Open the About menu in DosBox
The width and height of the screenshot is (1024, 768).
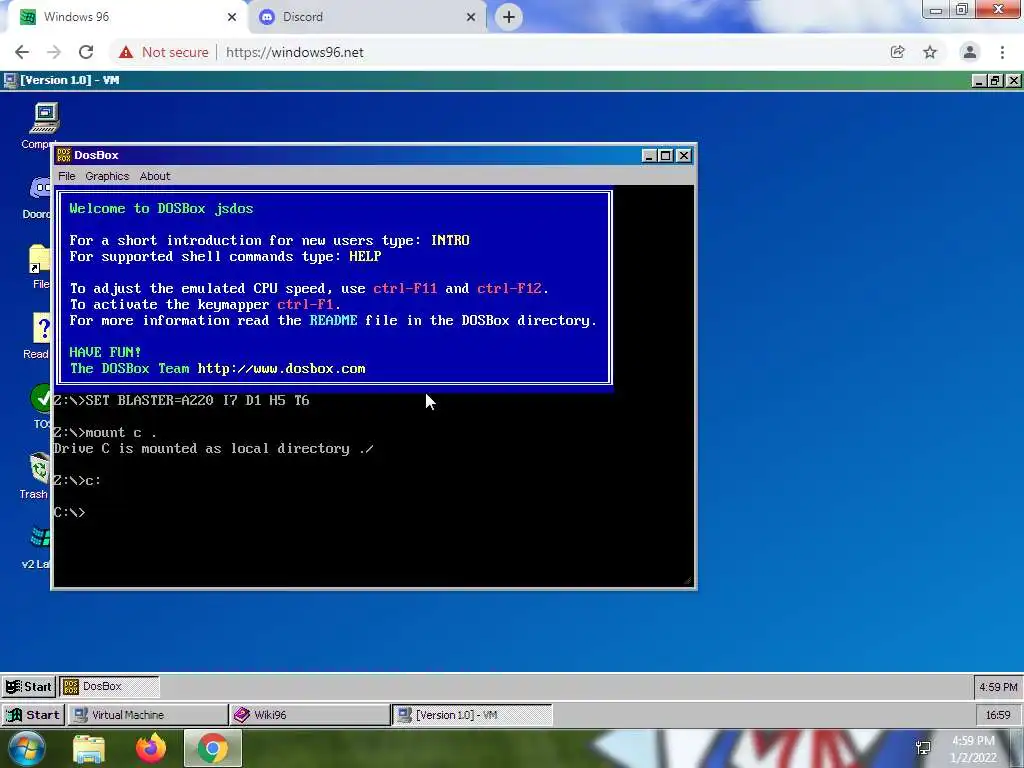click(x=155, y=176)
